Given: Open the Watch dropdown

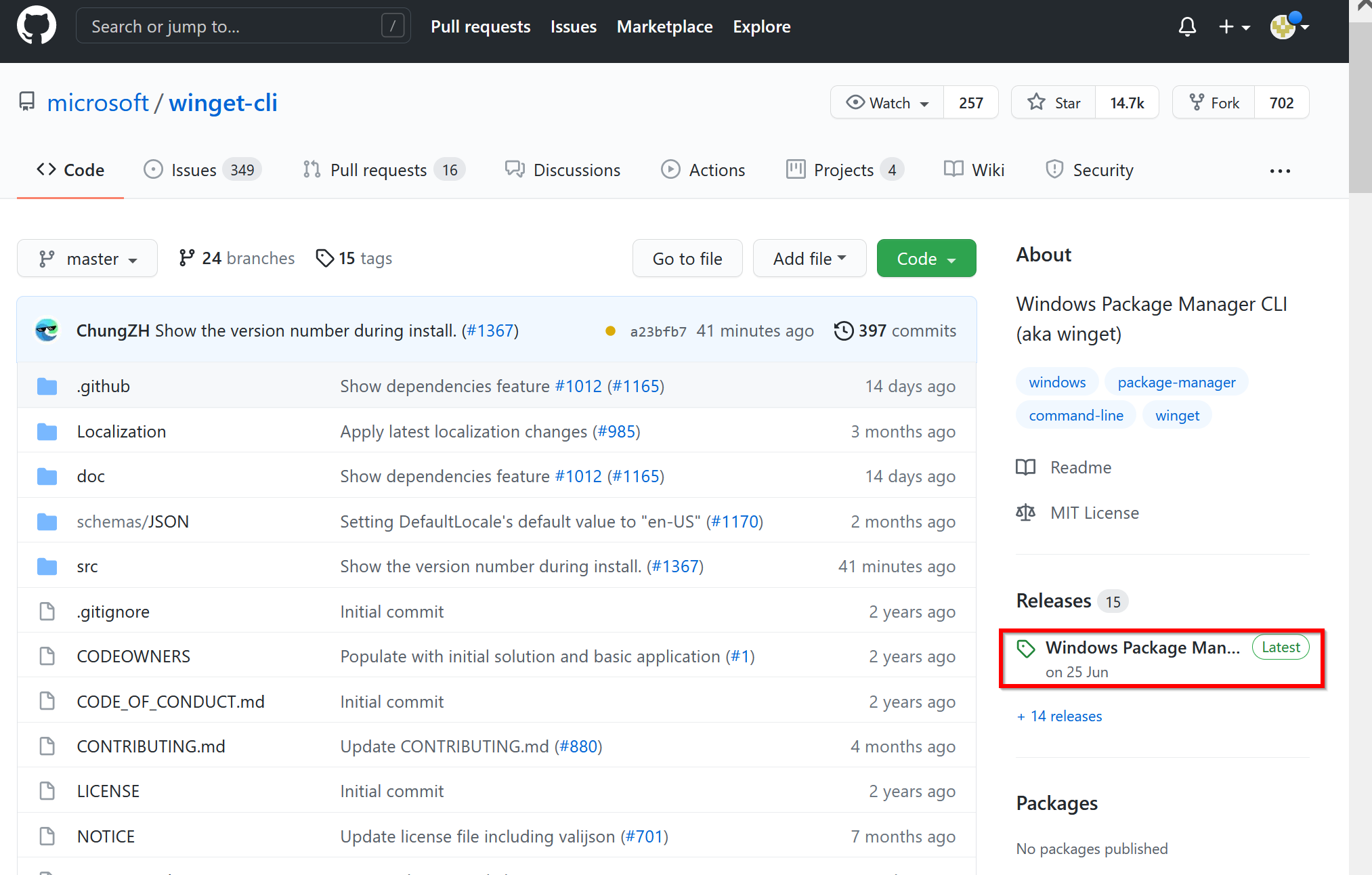Looking at the screenshot, I should 887,102.
